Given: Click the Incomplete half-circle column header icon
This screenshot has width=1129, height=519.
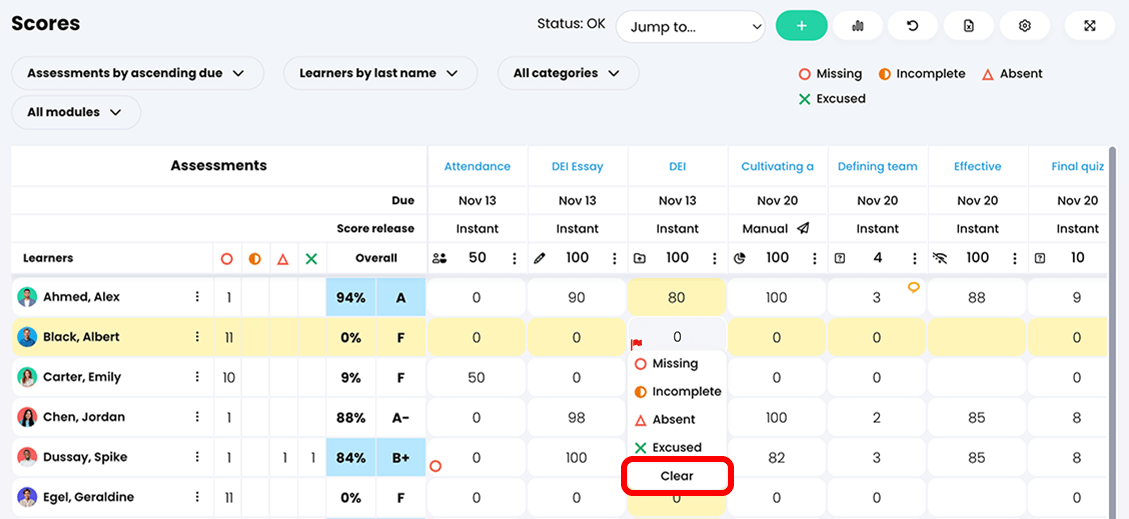Looking at the screenshot, I should tap(254, 258).
